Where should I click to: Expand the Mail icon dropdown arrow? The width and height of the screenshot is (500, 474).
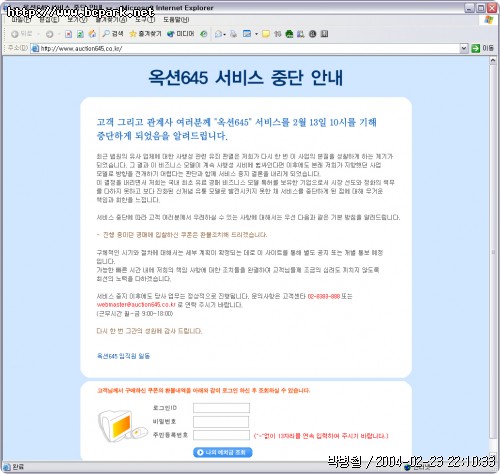tap(225, 34)
